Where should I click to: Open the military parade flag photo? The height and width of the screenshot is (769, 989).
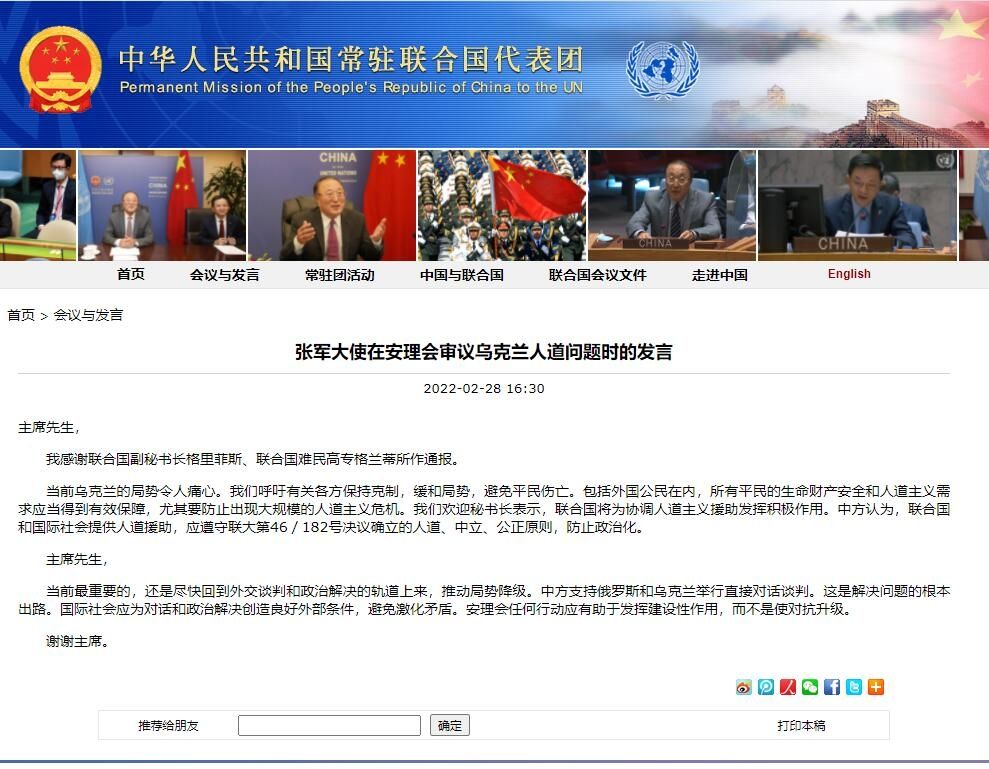tap(502, 205)
